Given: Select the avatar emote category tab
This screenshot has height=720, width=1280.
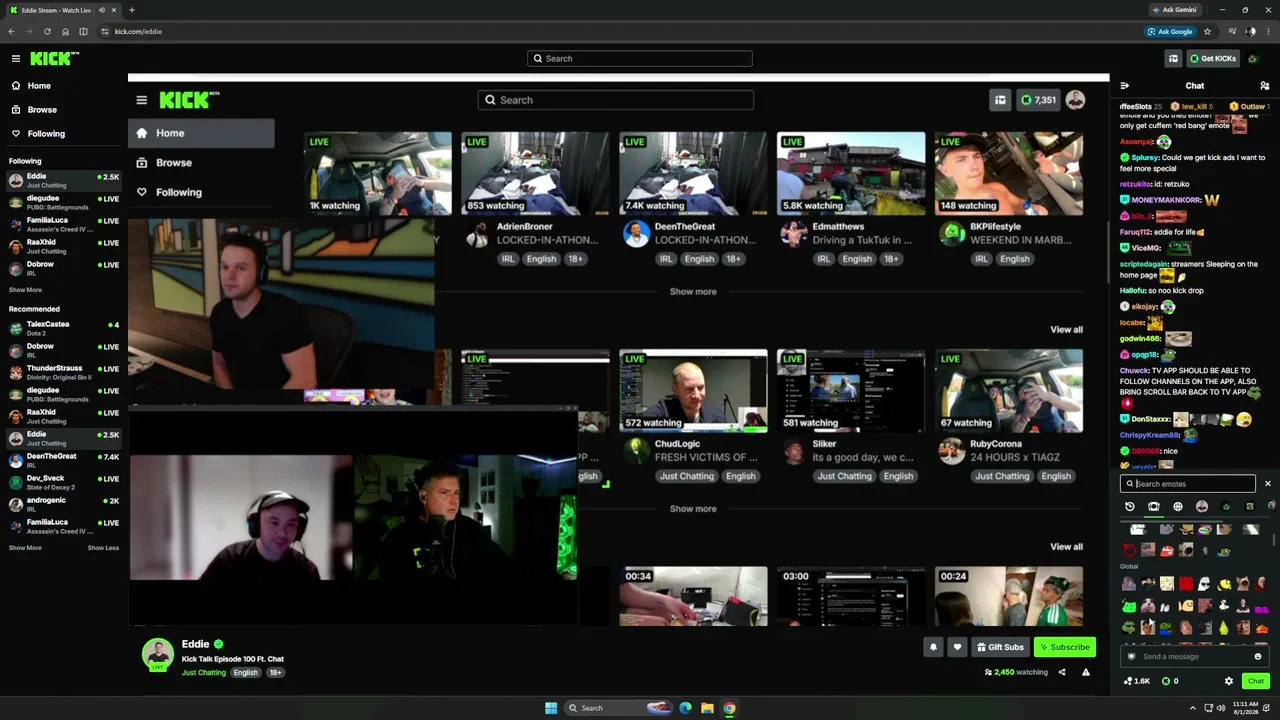Looking at the screenshot, I should point(1202,507).
